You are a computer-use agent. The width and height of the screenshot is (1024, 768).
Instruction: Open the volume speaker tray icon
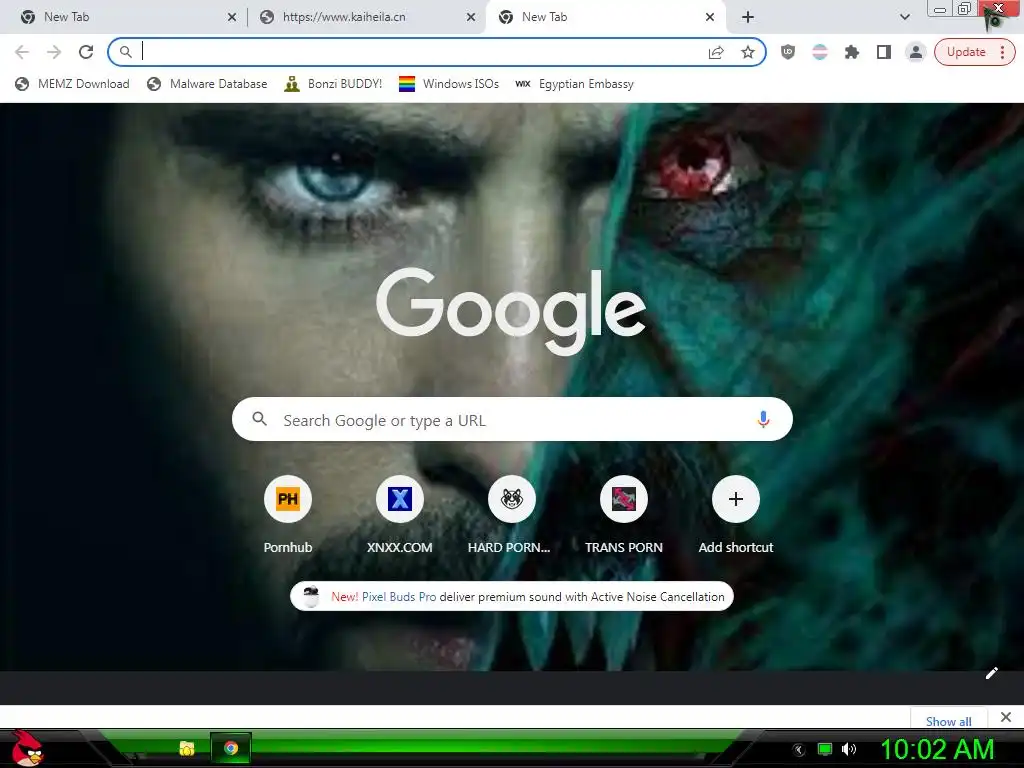pyautogui.click(x=848, y=750)
